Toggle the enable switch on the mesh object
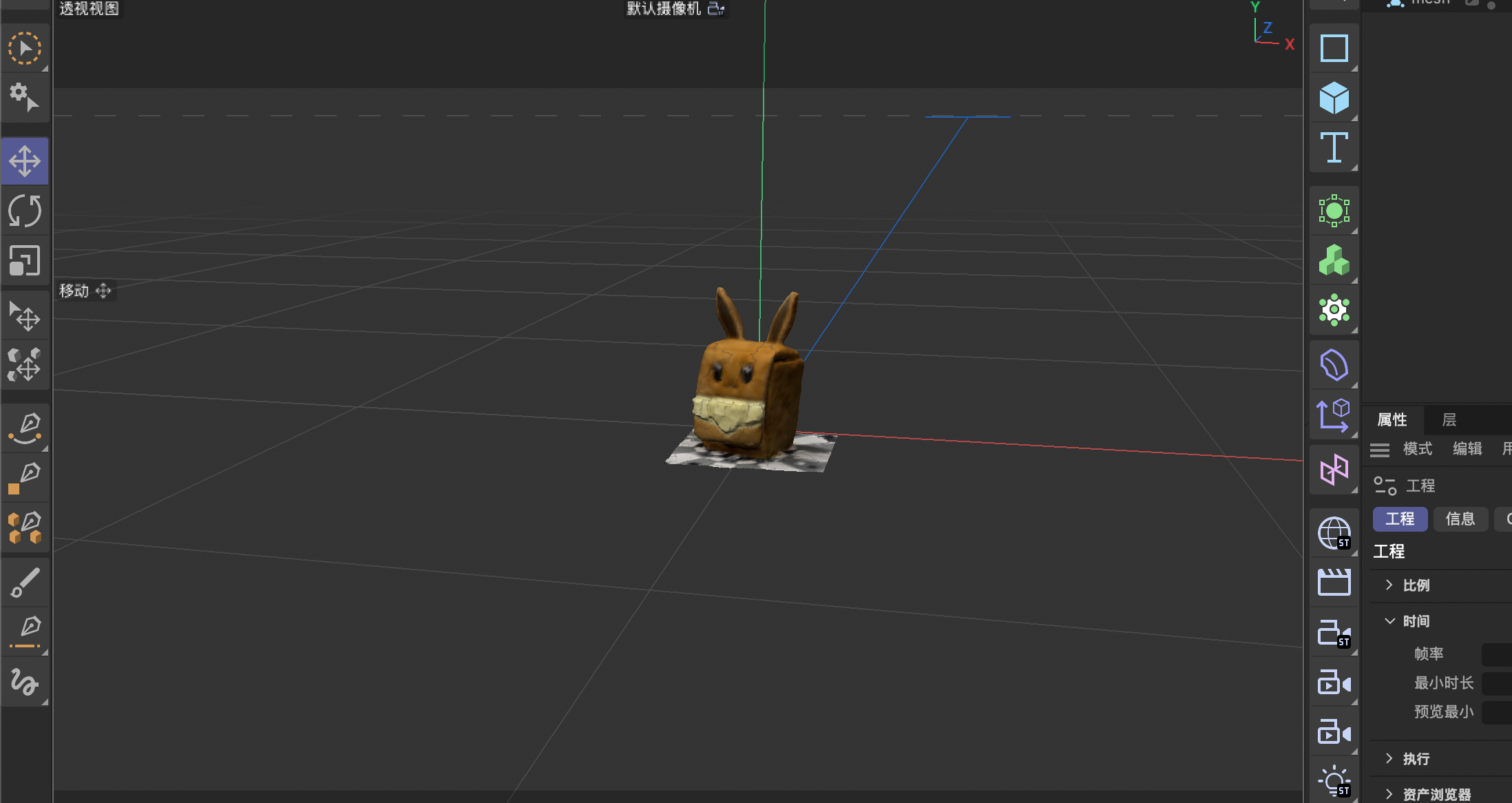The image size is (1512, 803). tap(1472, 3)
